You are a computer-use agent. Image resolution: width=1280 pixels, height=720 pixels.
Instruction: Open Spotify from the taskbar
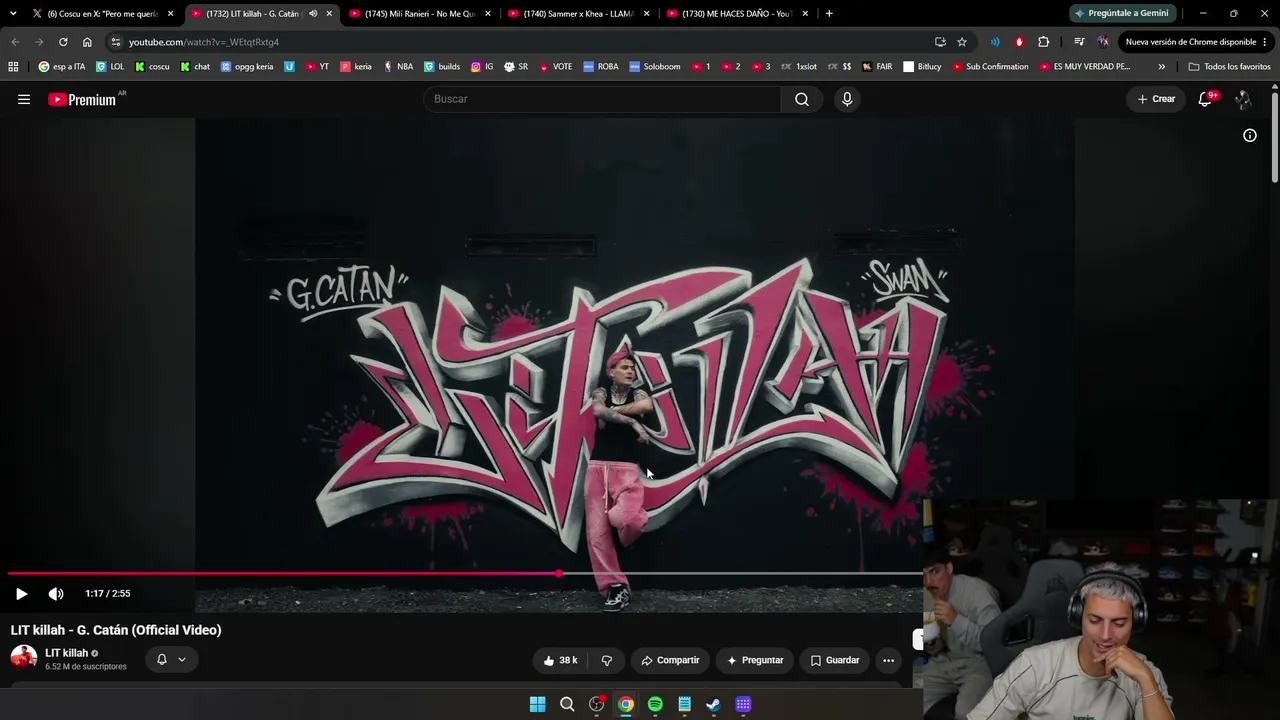click(x=655, y=704)
